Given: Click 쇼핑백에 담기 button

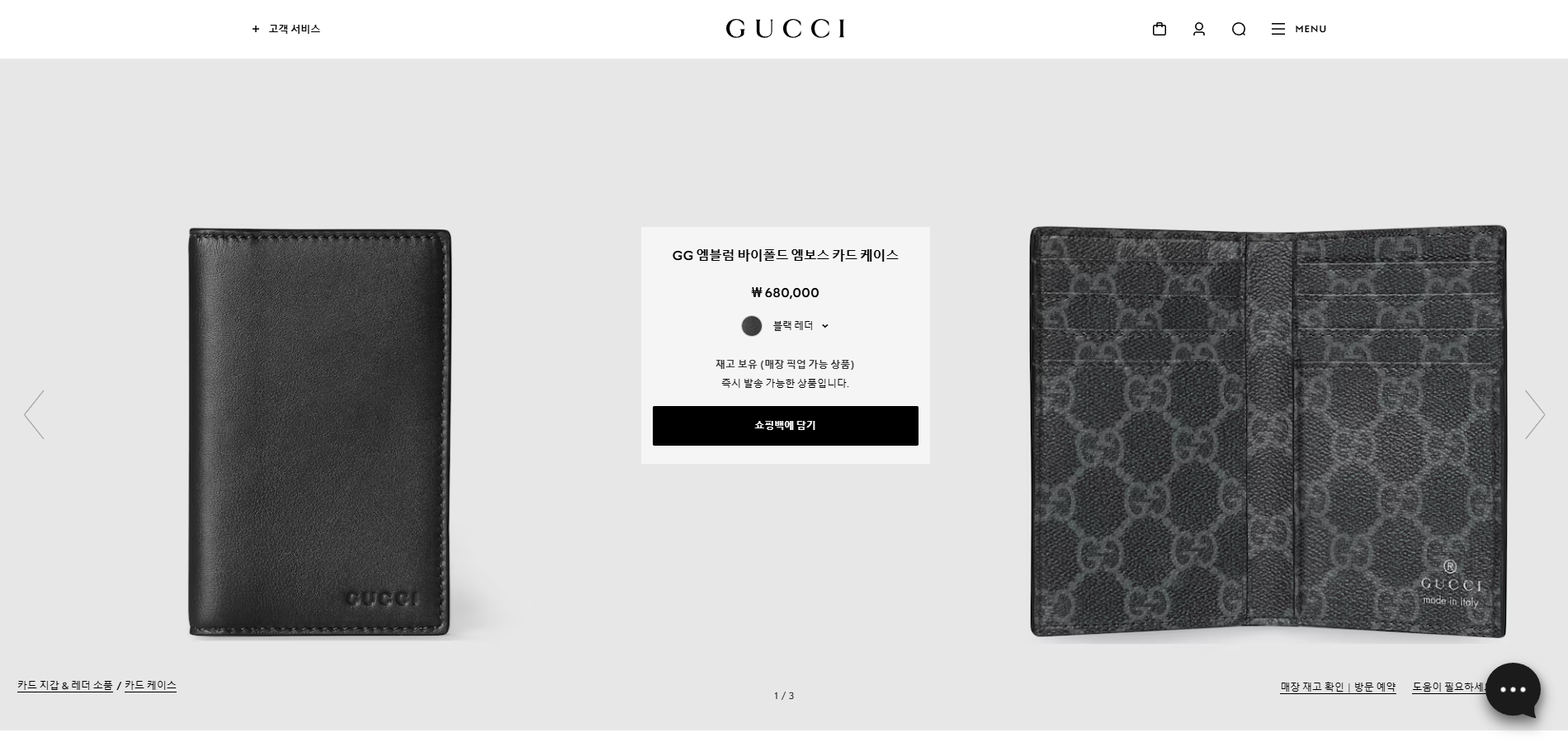Looking at the screenshot, I should [x=785, y=426].
